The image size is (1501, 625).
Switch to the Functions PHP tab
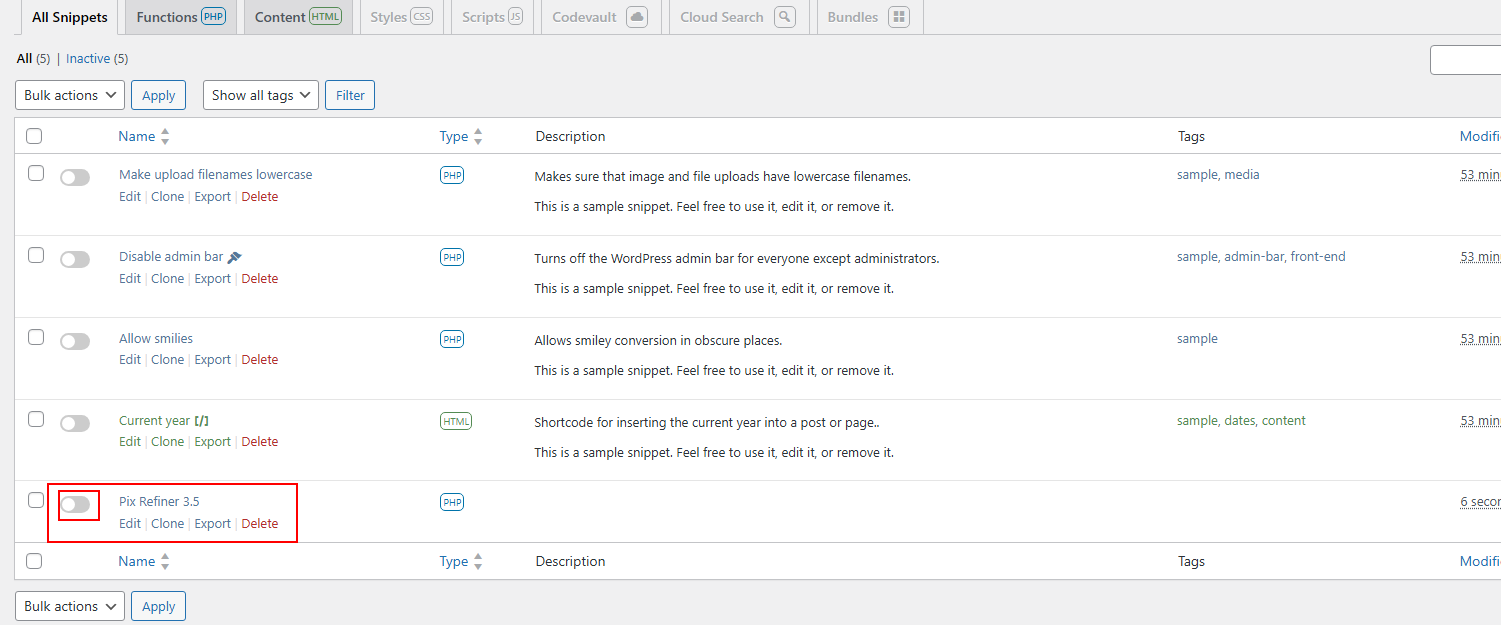pos(180,16)
